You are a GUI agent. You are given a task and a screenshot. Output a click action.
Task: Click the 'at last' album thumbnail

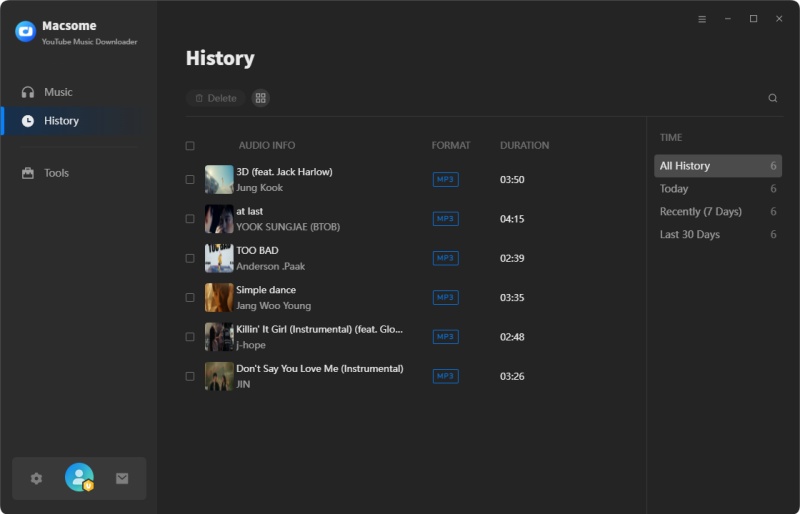pos(219,219)
